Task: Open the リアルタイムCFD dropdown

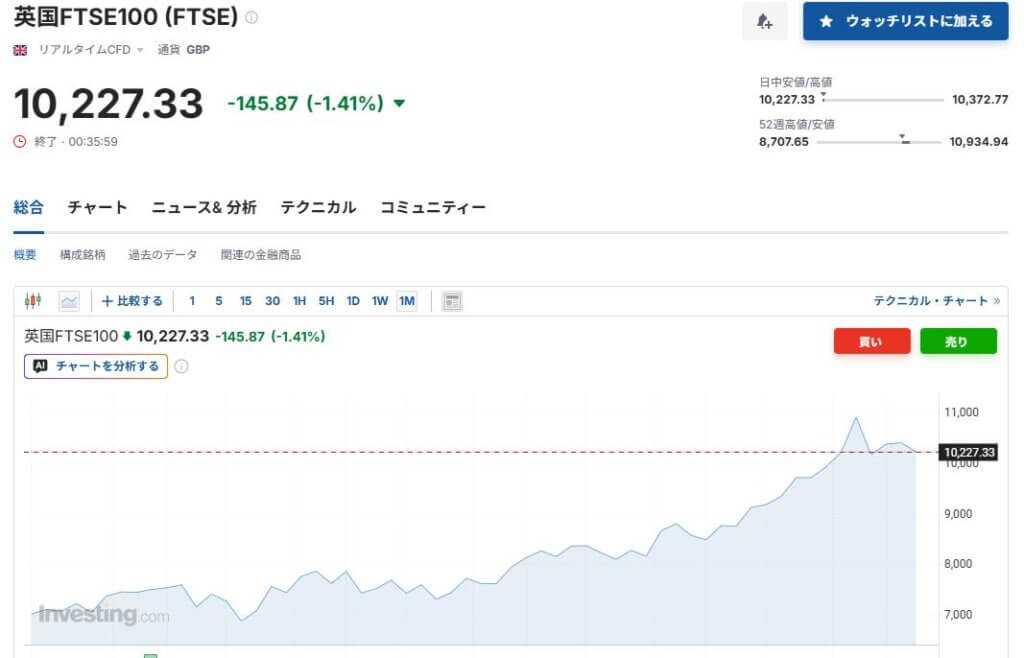Action: [90, 50]
